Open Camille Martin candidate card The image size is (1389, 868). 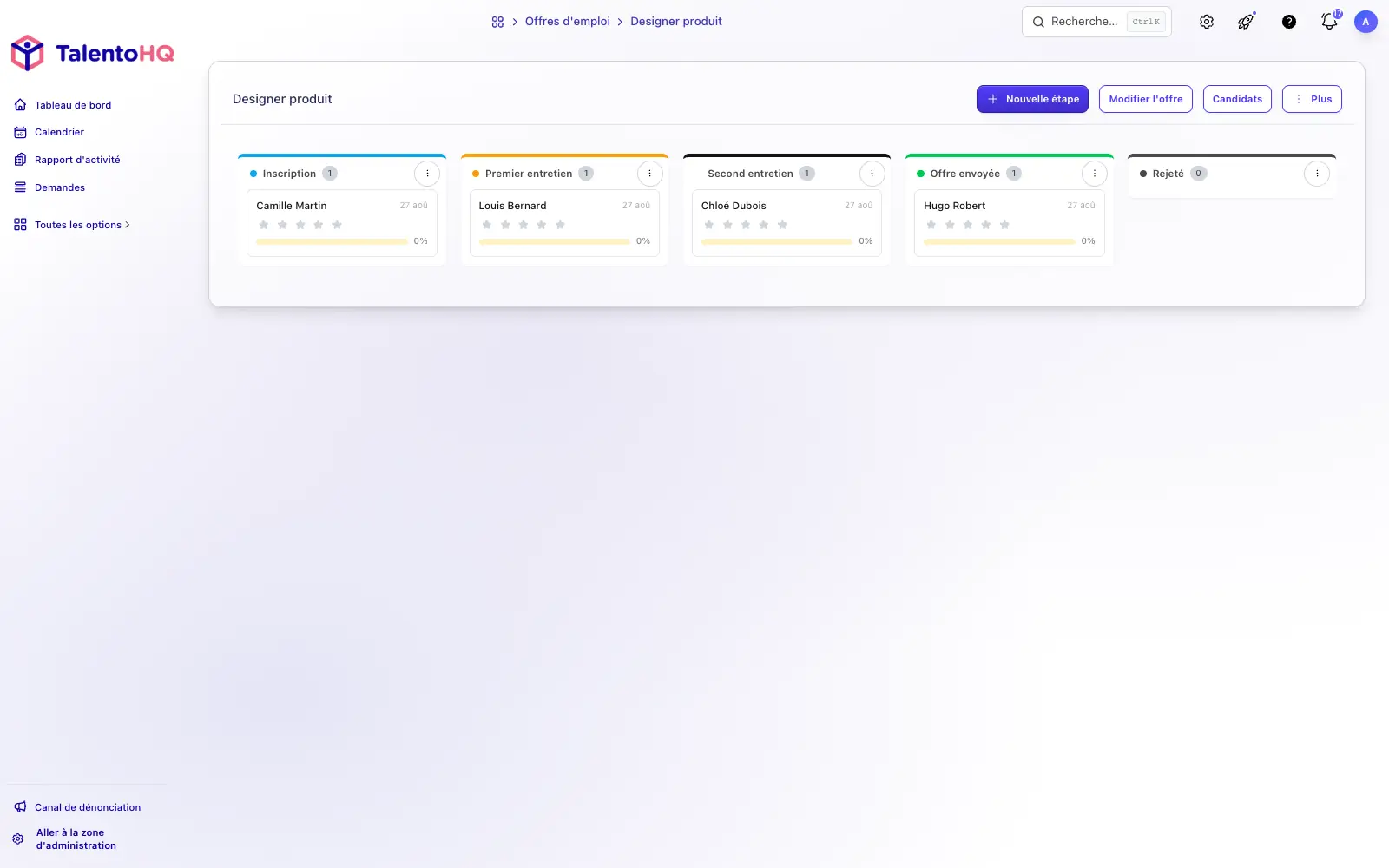click(342, 223)
